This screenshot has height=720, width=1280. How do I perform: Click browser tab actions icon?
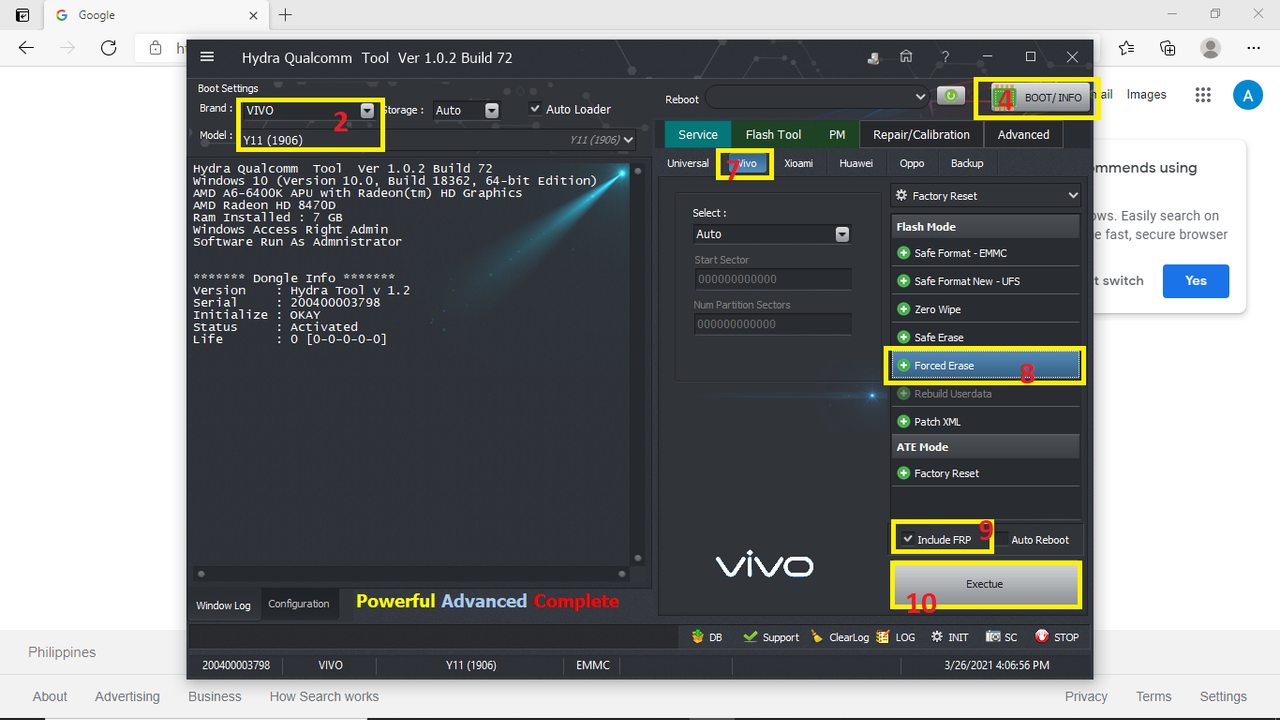point(22,15)
